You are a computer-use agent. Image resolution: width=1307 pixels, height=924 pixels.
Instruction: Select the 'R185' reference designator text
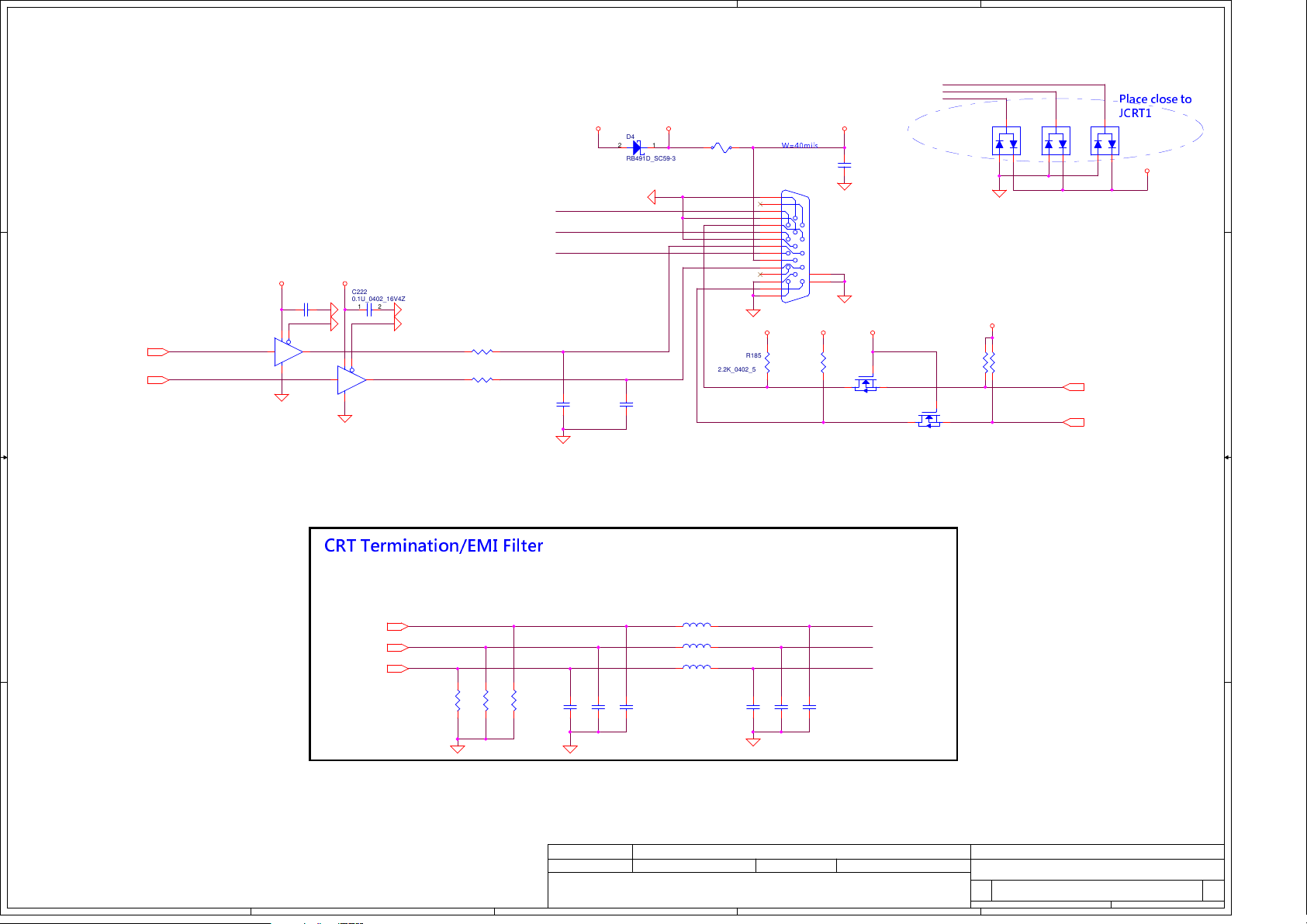[753, 356]
